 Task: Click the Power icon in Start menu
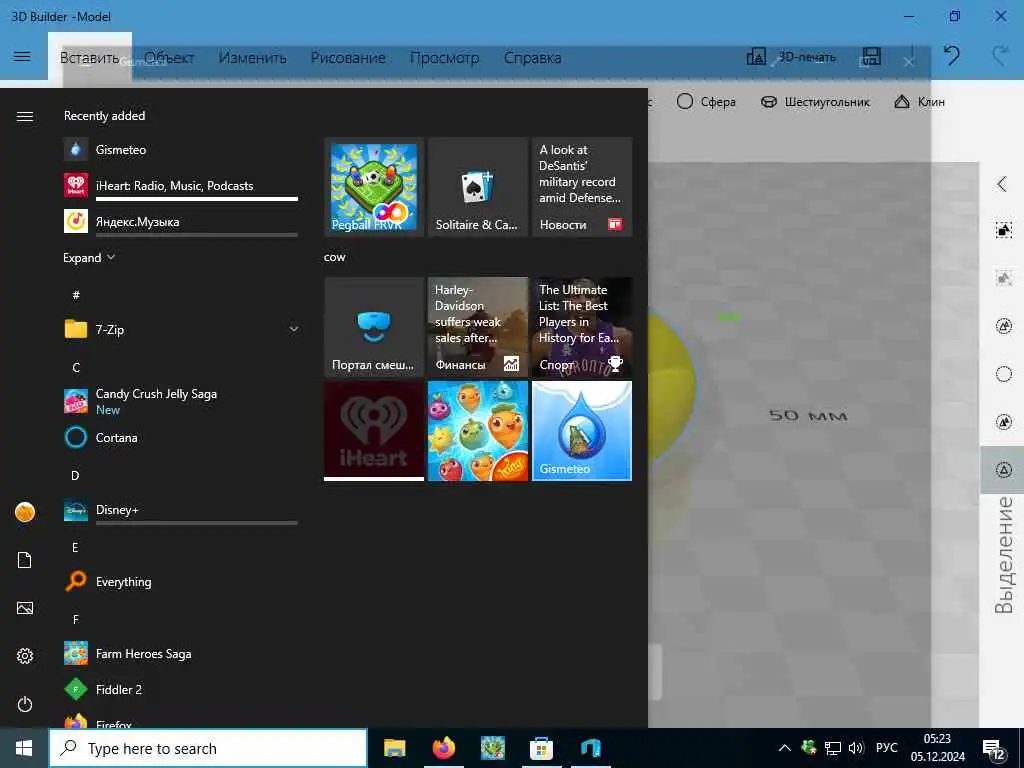pyautogui.click(x=25, y=704)
